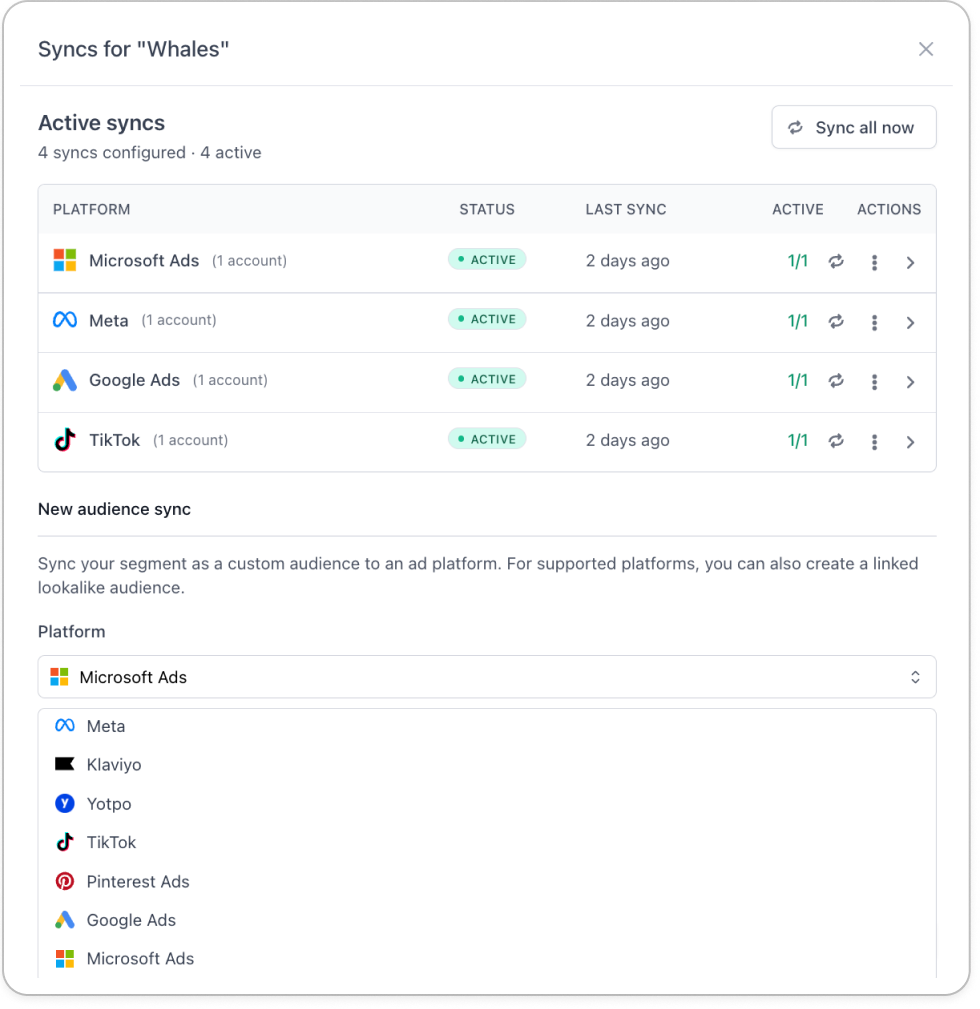The height and width of the screenshot is (1009, 980).
Task: Click the ACTIONS column header
Action: coord(889,210)
